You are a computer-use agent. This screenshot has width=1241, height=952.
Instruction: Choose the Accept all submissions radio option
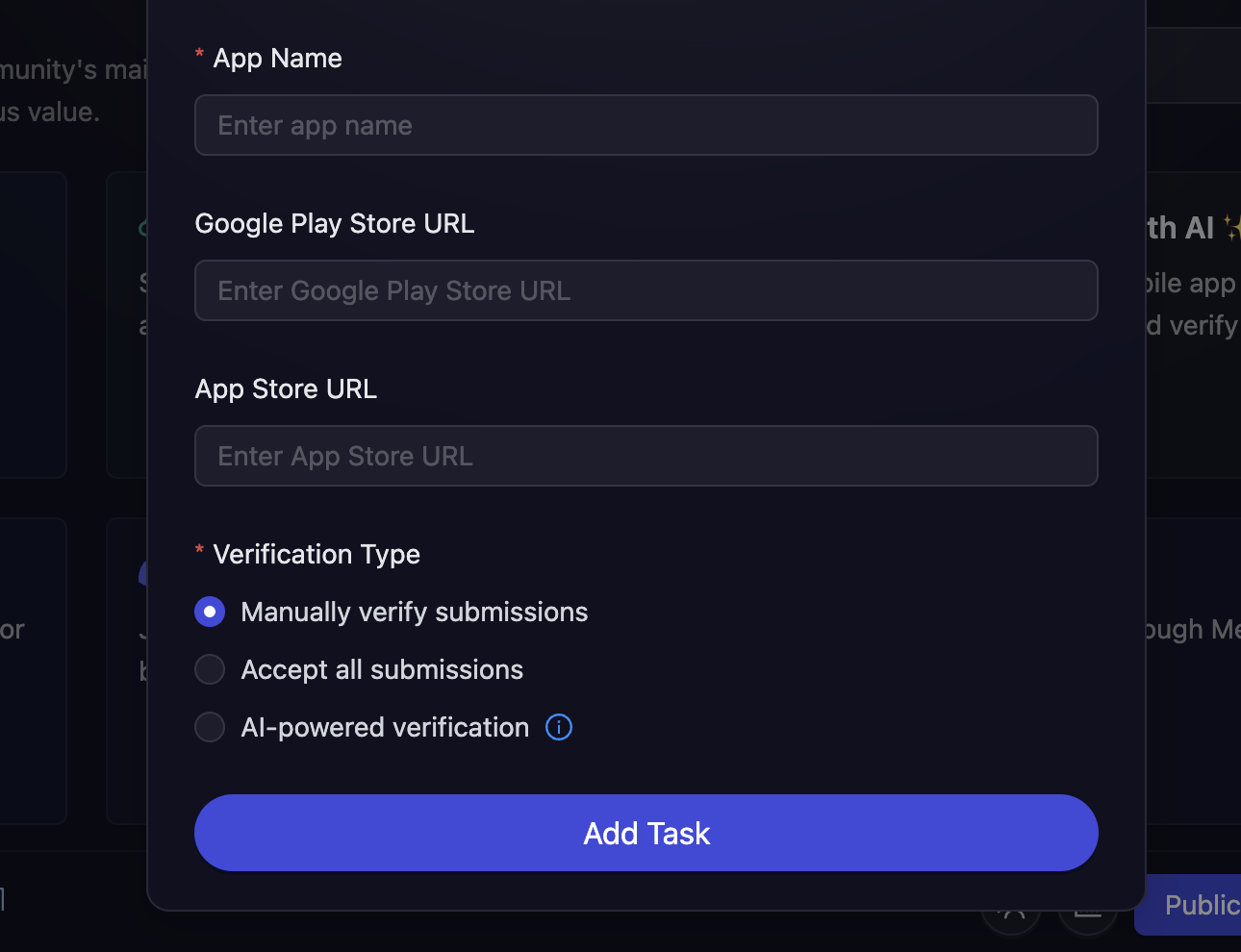click(210, 669)
